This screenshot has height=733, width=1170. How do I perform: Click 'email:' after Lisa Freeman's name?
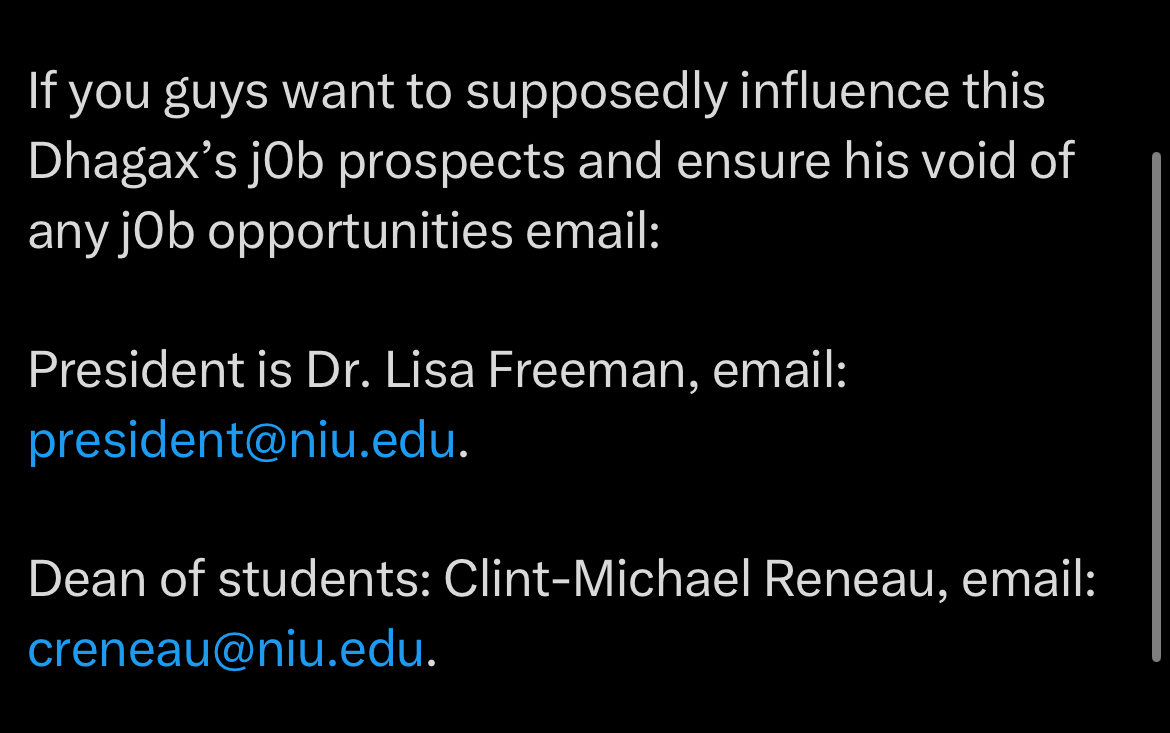point(780,370)
